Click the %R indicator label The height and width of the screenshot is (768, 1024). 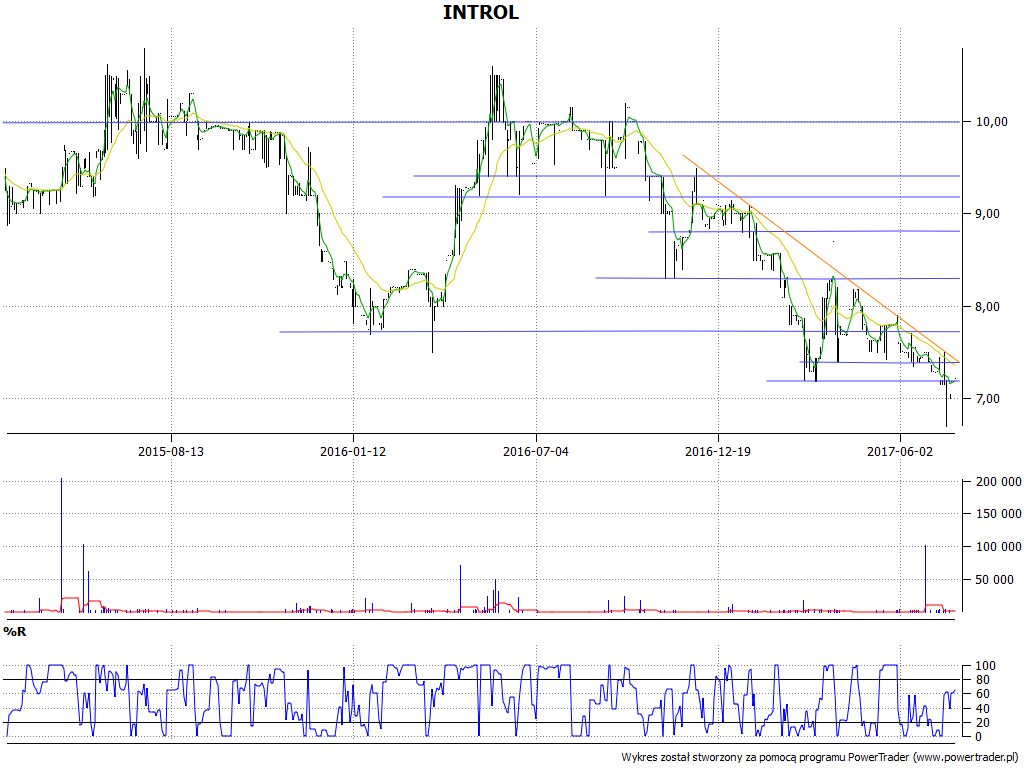pos(14,632)
